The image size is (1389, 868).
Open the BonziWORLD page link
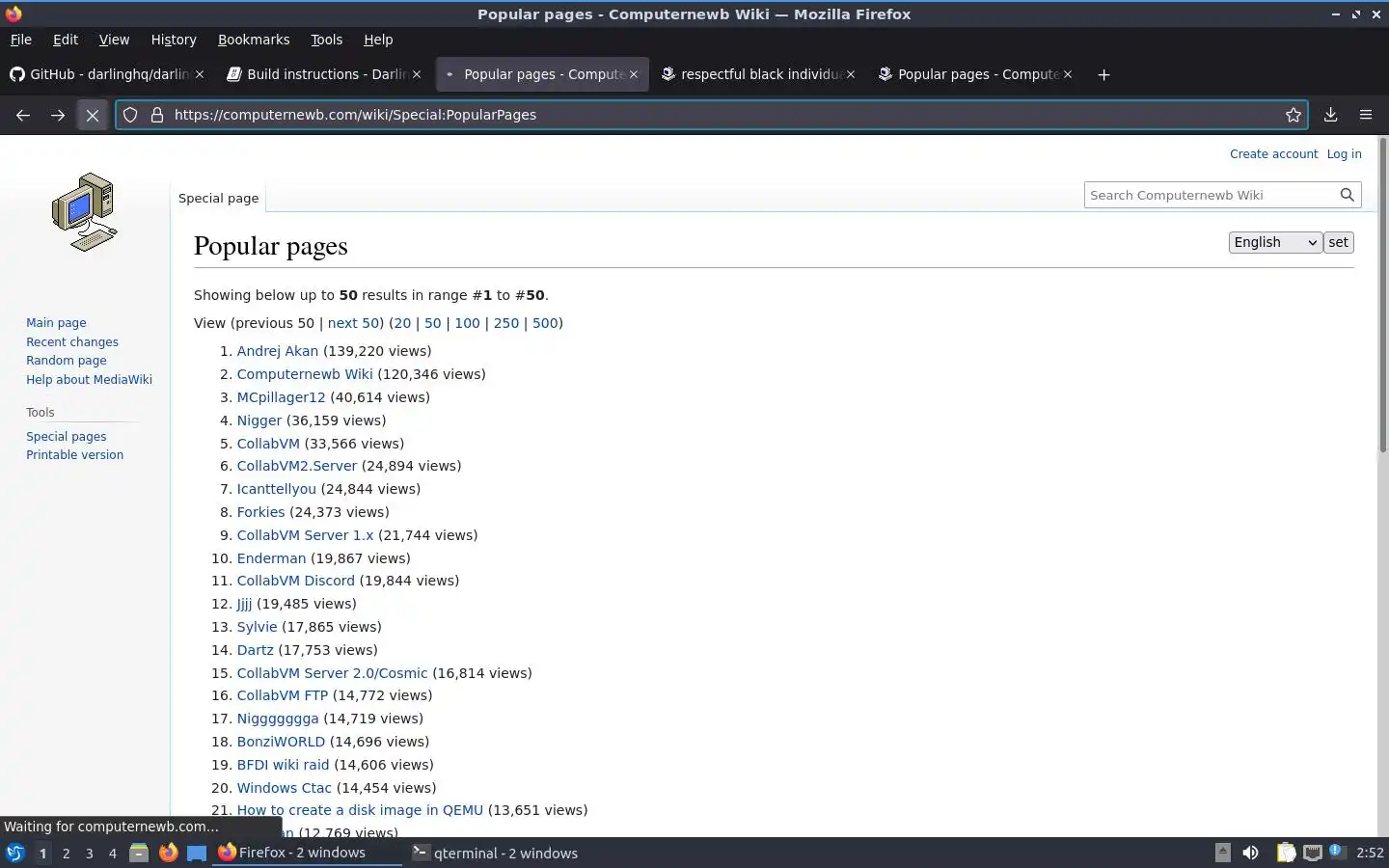point(281,742)
